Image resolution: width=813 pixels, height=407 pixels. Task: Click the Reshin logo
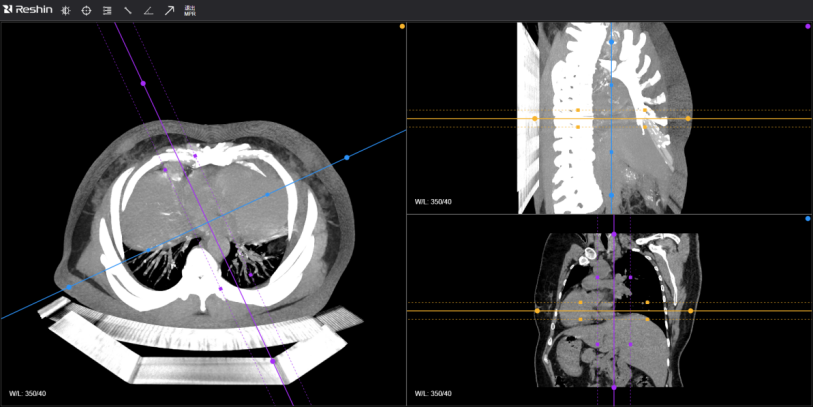28,10
